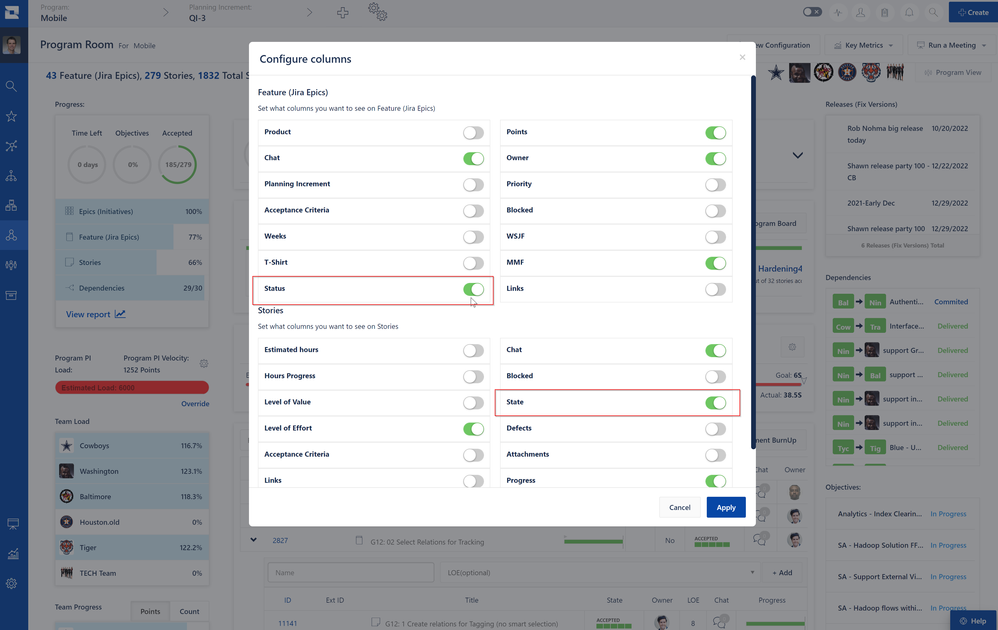Enable the Priority column toggle
This screenshot has width=998, height=630.
coord(715,185)
